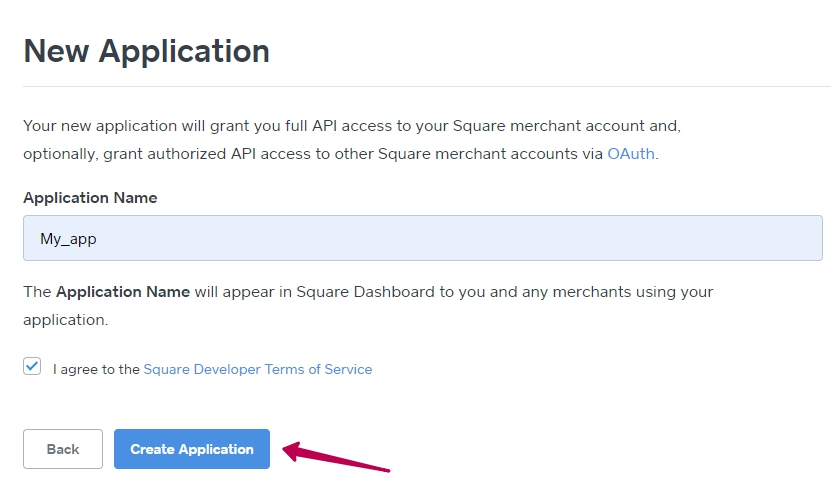Open the Square Developer Terms of Service link
The width and height of the screenshot is (831, 477).
coord(257,369)
